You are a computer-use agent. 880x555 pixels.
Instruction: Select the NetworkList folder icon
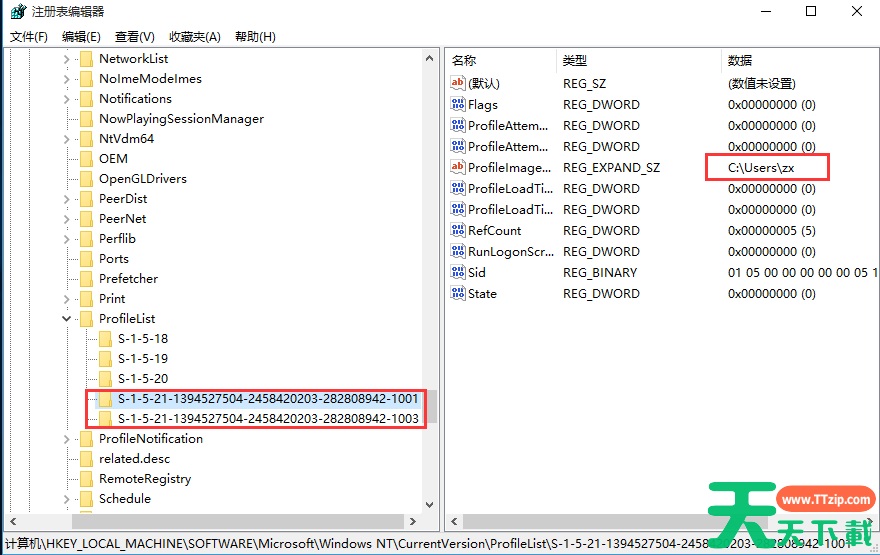pos(86,59)
